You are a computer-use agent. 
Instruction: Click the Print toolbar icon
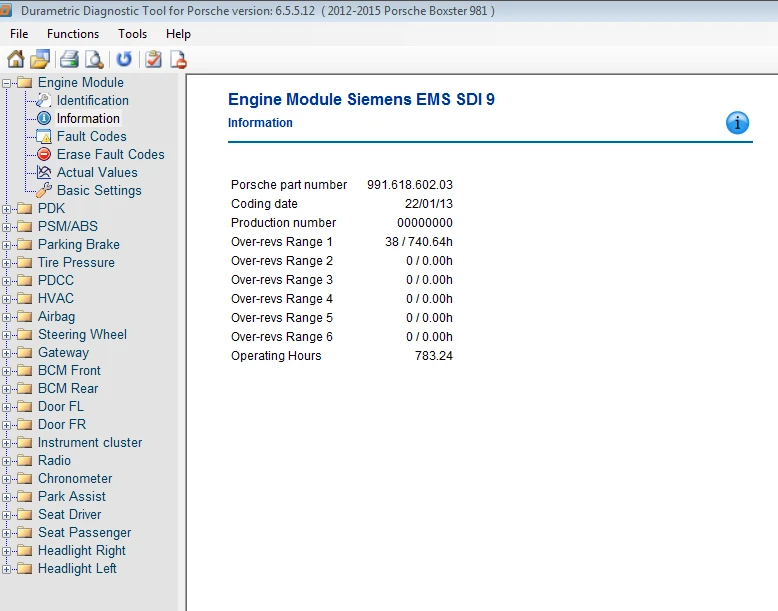(x=69, y=60)
